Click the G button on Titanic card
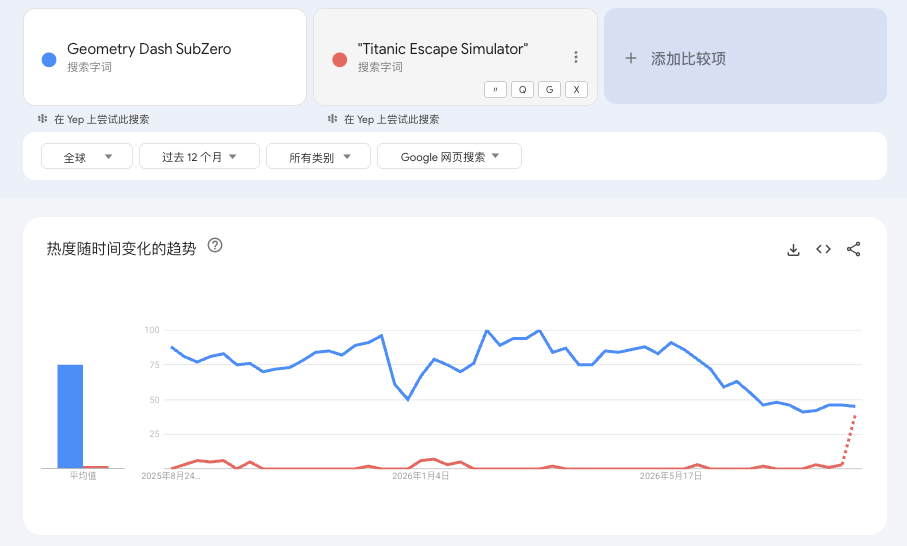The width and height of the screenshot is (907, 546). click(550, 90)
